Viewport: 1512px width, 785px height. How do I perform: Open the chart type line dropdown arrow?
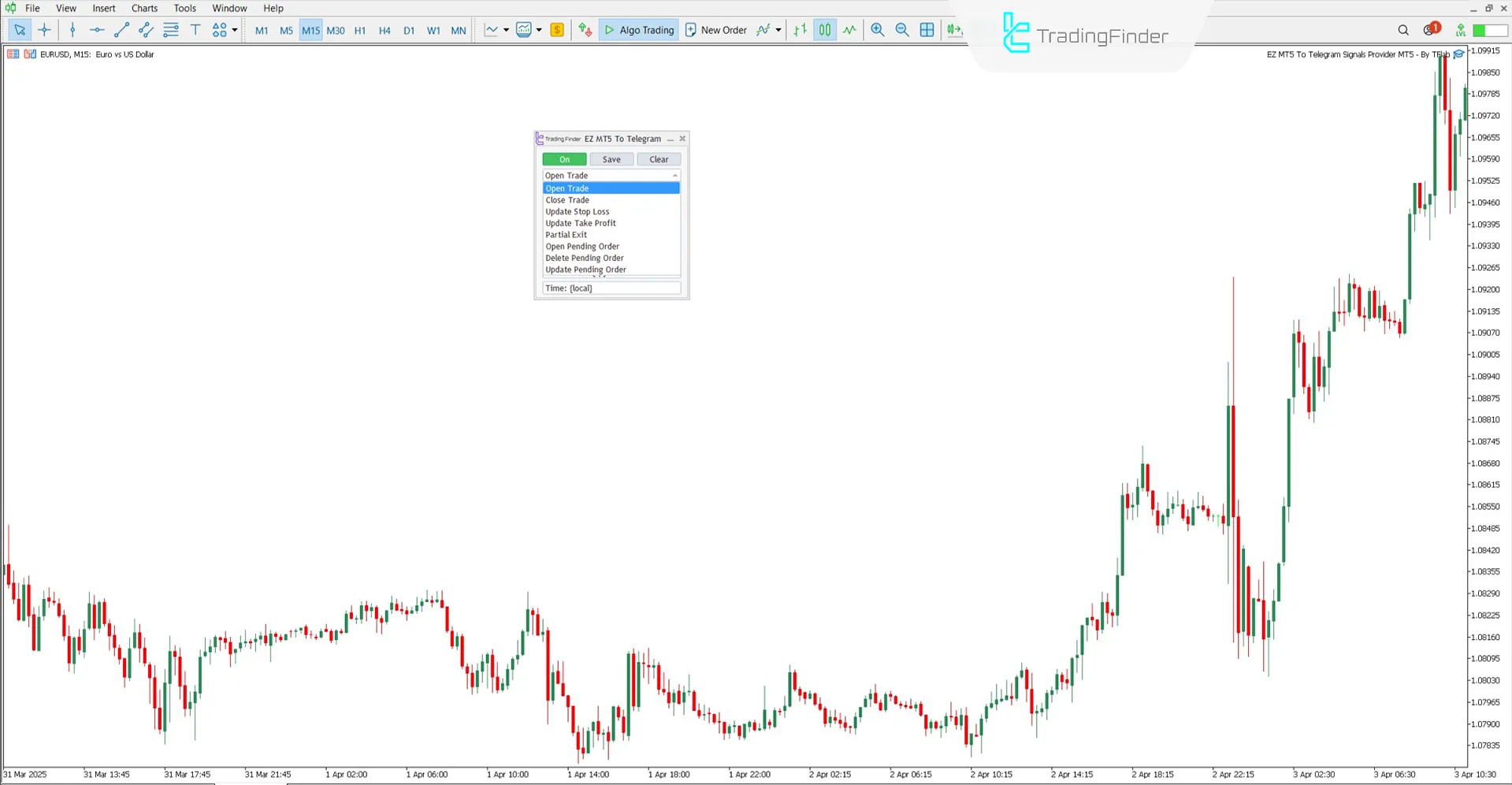(x=506, y=30)
